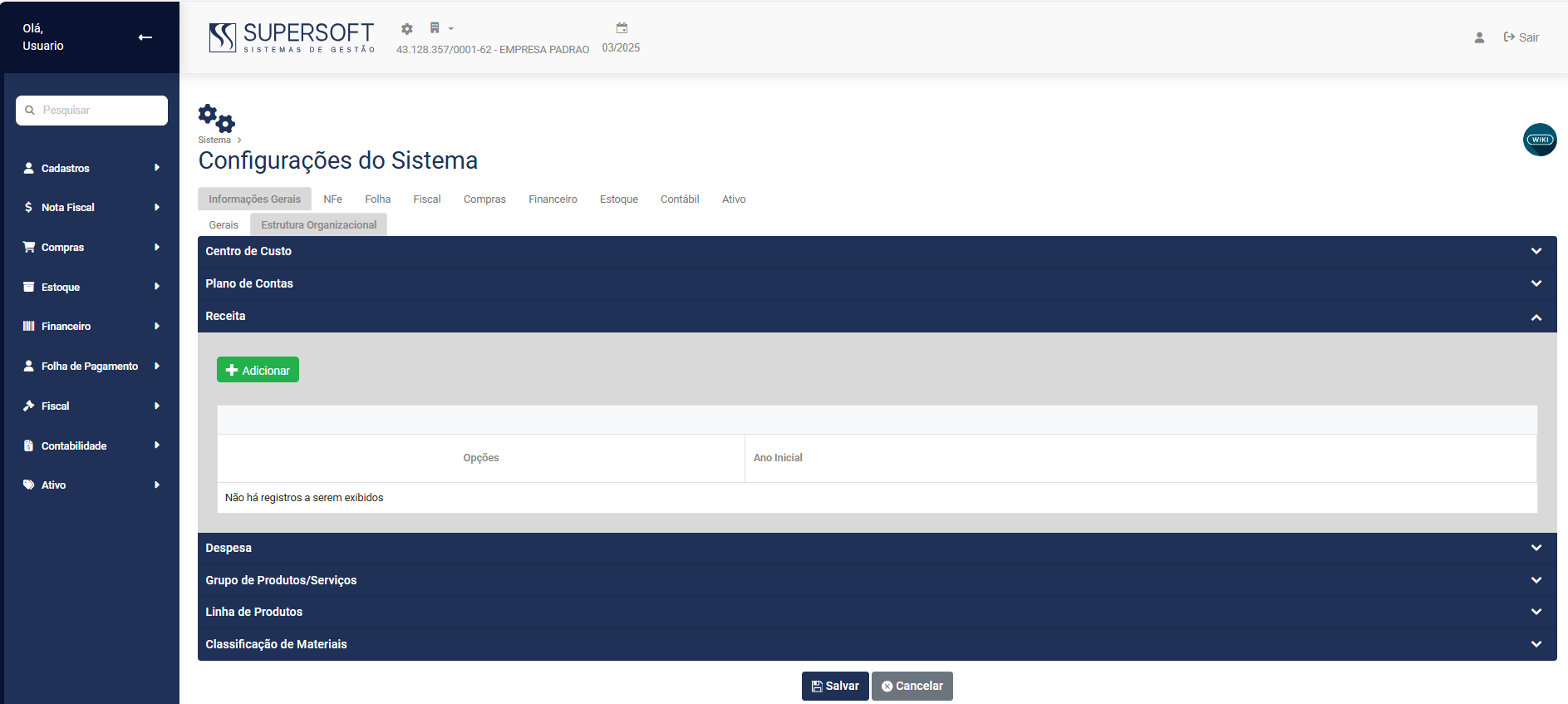This screenshot has height=704, width=1568.
Task: Focus the Pesquisar search field
Action: click(x=91, y=110)
